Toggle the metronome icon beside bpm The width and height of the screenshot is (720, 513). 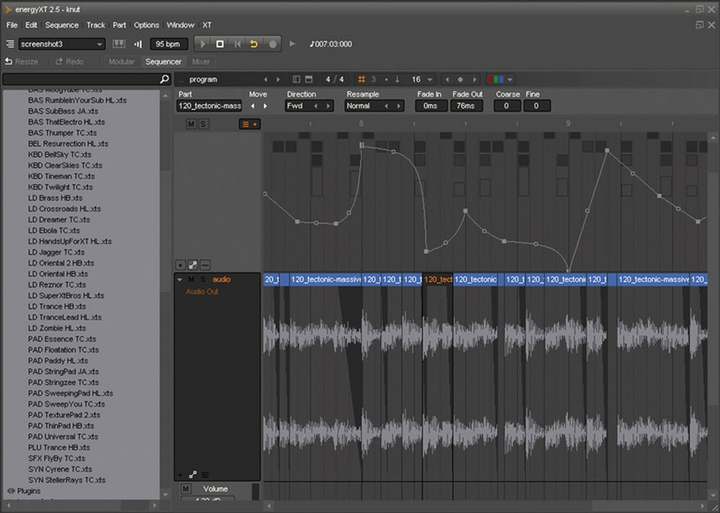[138, 44]
